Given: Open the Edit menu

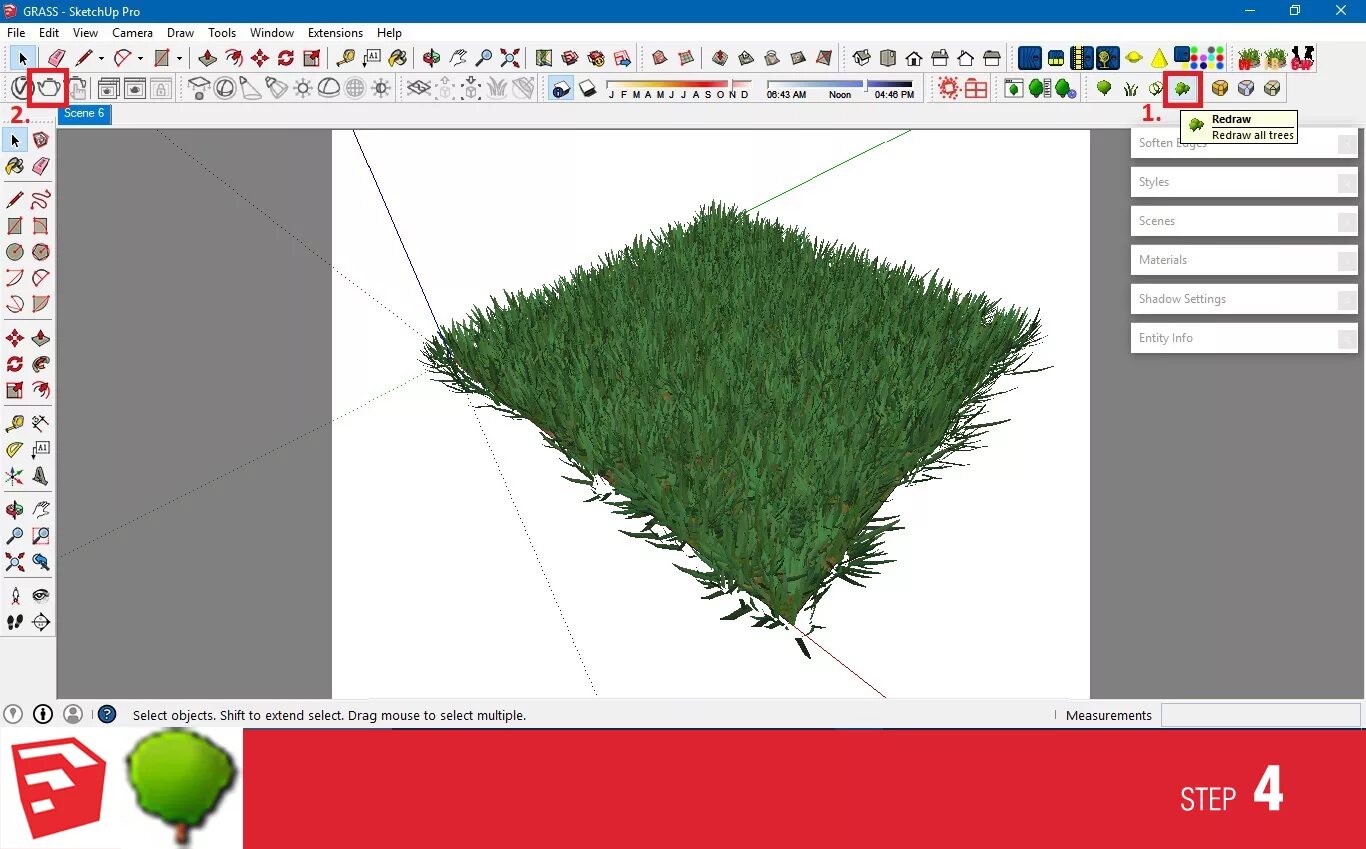Looking at the screenshot, I should [x=49, y=33].
